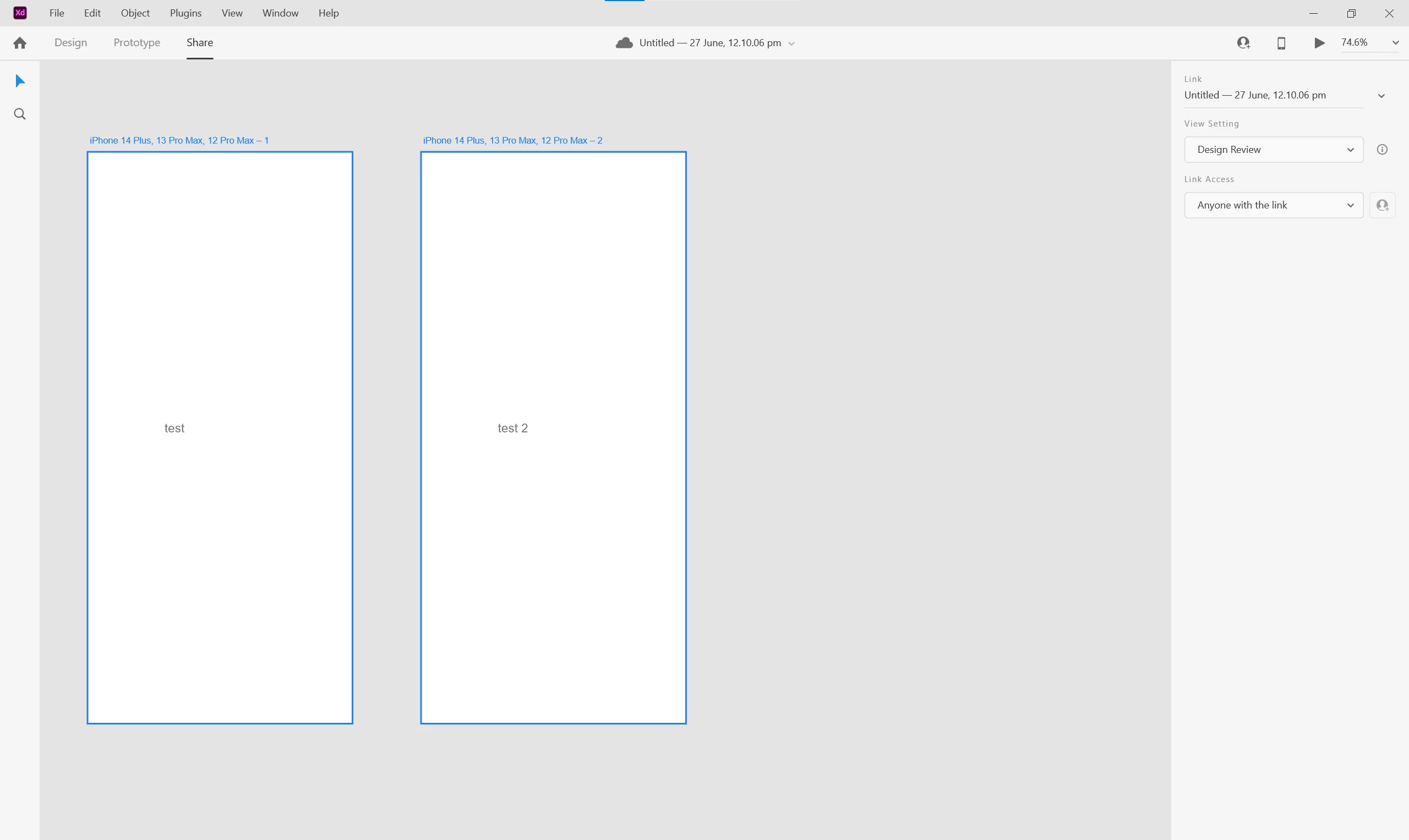Open Invite to Document icon in toolbar
The height and width of the screenshot is (840, 1409).
coord(1243,43)
